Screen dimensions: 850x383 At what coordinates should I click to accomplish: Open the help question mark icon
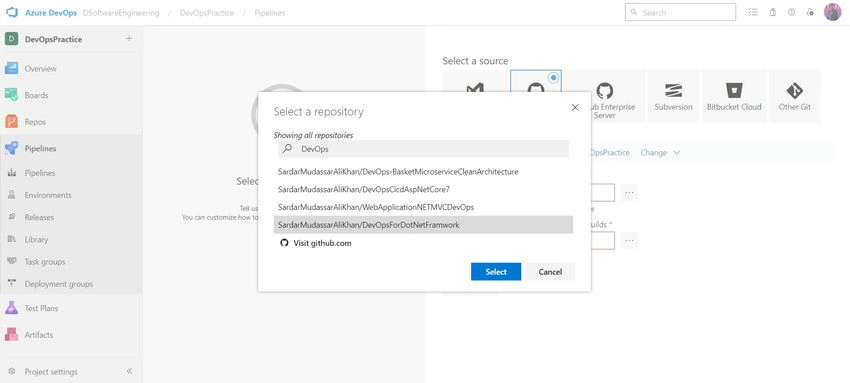click(791, 12)
